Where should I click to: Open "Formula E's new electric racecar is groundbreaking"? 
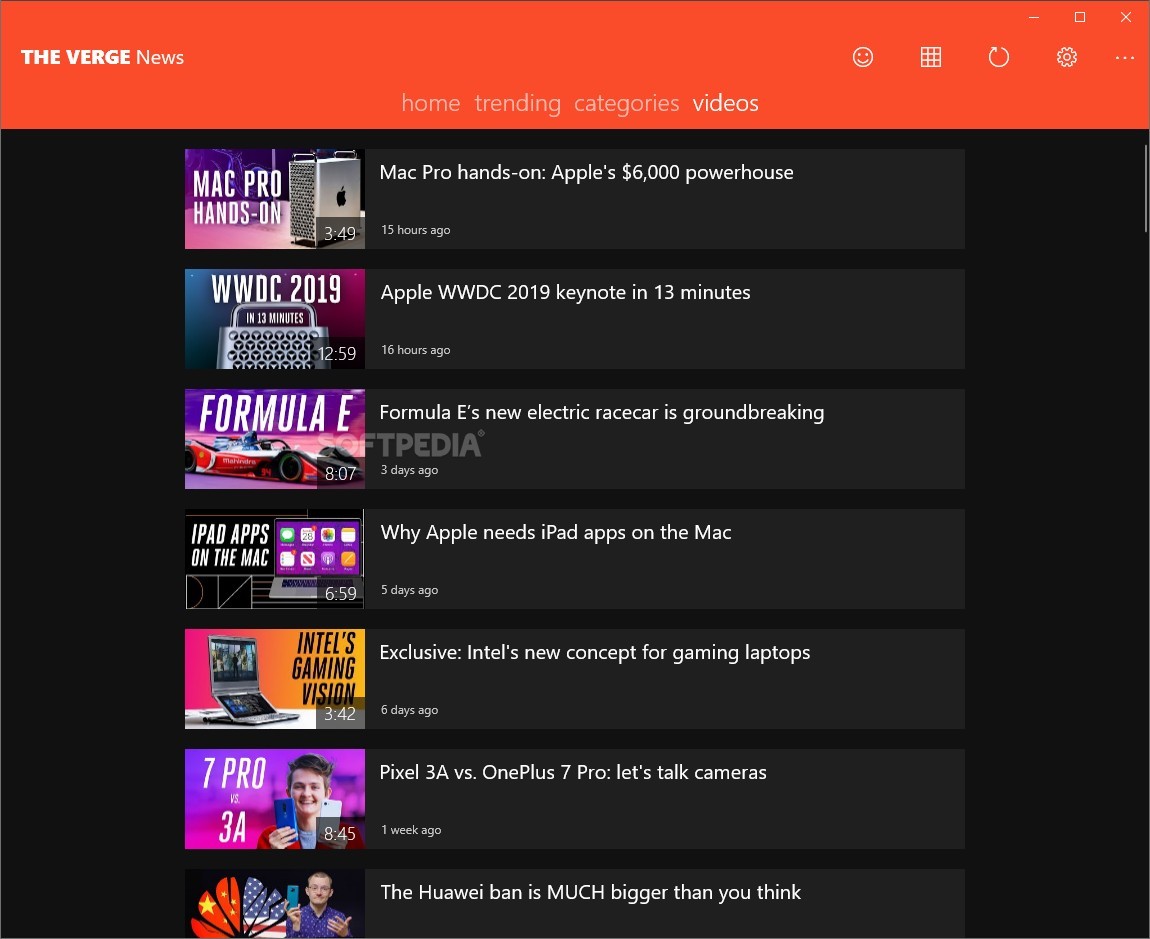[601, 412]
